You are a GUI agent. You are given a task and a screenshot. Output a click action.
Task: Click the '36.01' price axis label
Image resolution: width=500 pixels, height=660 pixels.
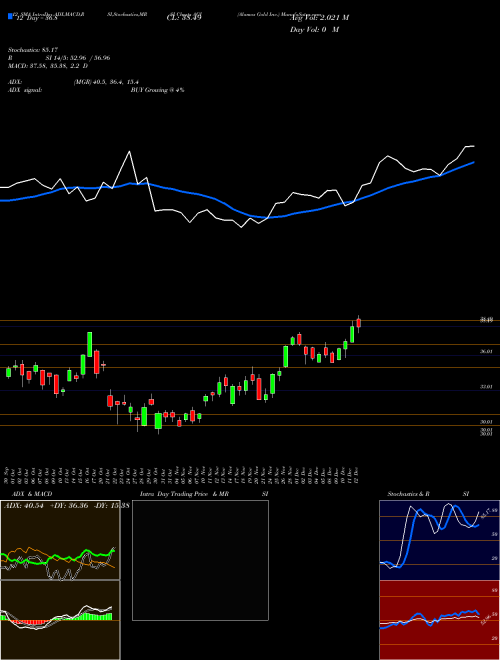pos(487,351)
